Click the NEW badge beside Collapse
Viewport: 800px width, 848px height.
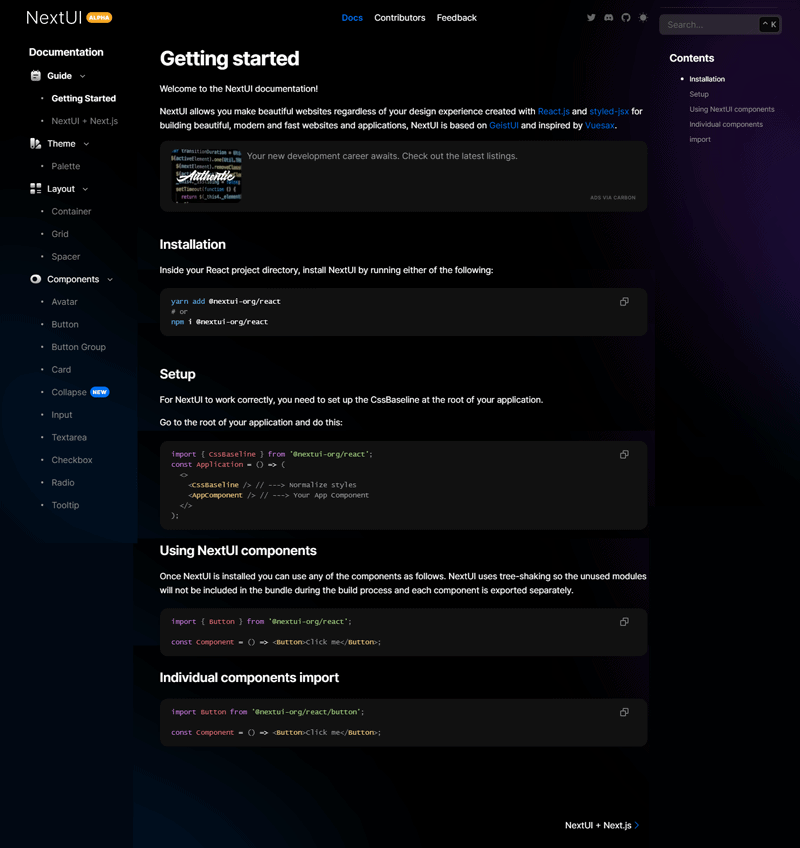(x=100, y=392)
